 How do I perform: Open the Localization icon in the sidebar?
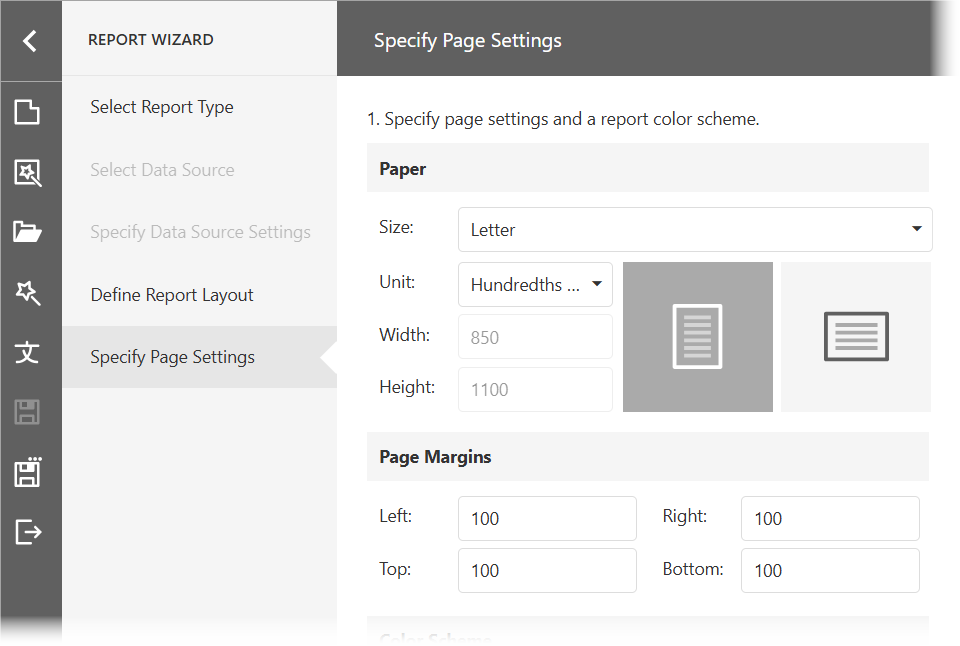coord(28,352)
